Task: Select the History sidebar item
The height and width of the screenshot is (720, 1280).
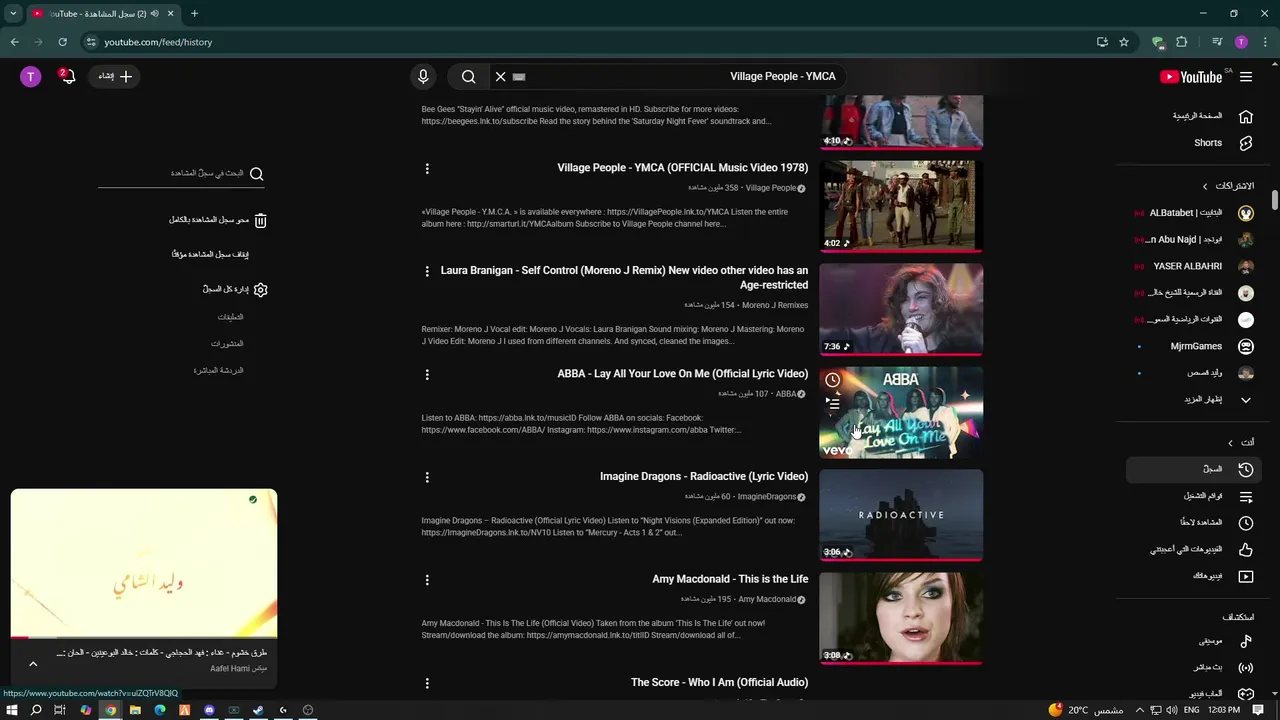Action: coord(1196,469)
